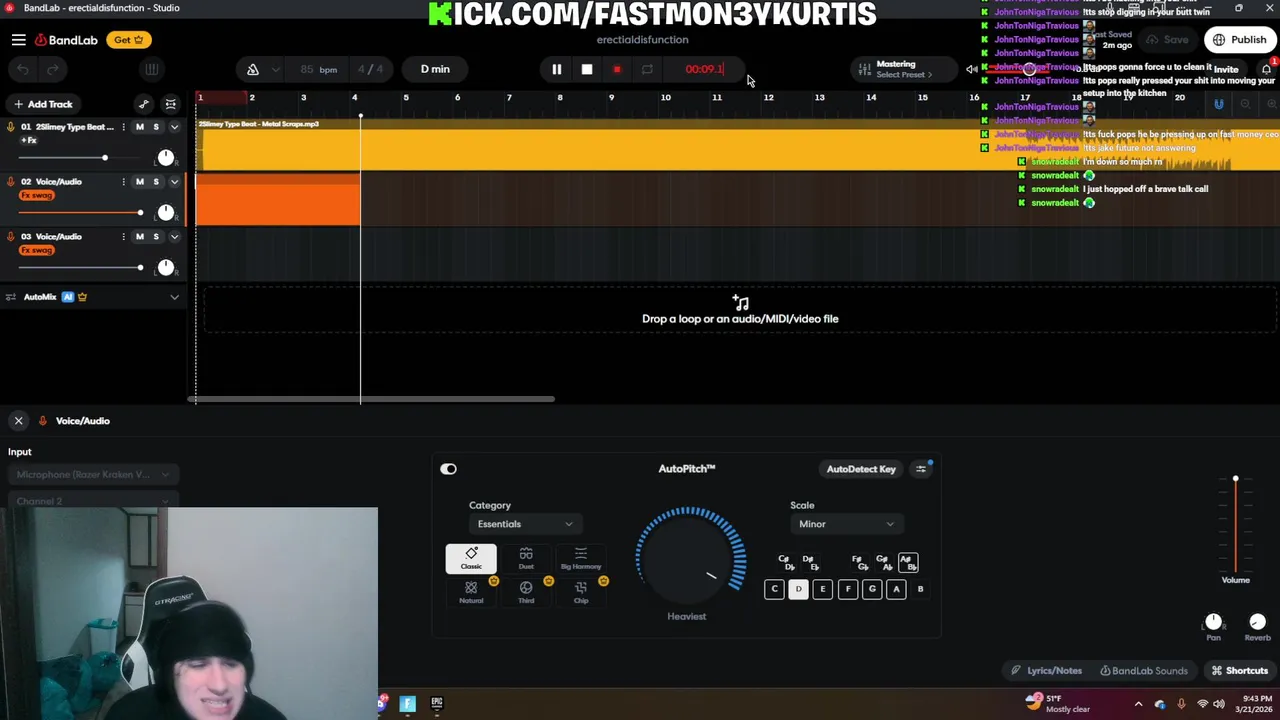Click the Reverb knob
The image size is (1280, 720).
pyautogui.click(x=1257, y=622)
